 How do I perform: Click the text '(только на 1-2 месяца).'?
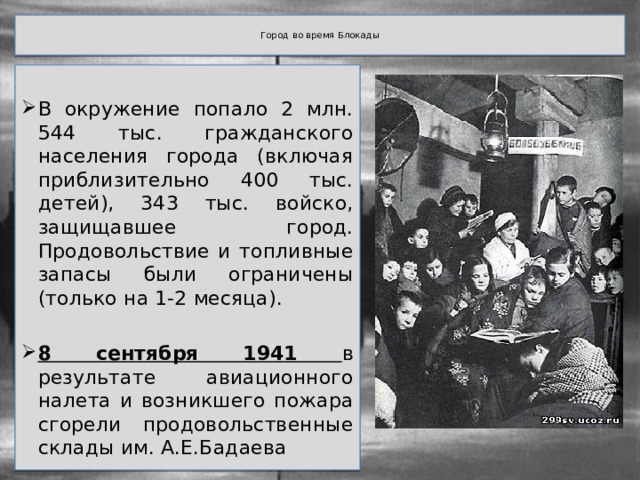[160, 299]
